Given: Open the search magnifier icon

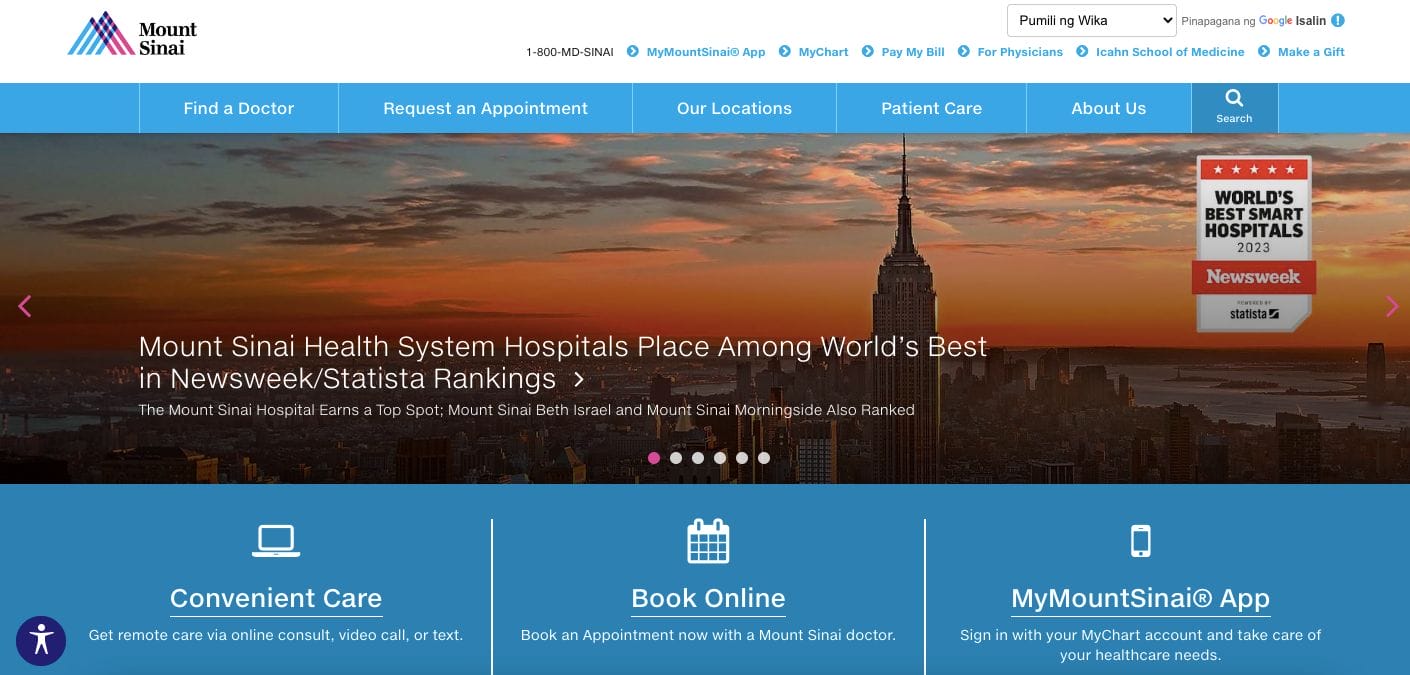Looking at the screenshot, I should pos(1234,98).
